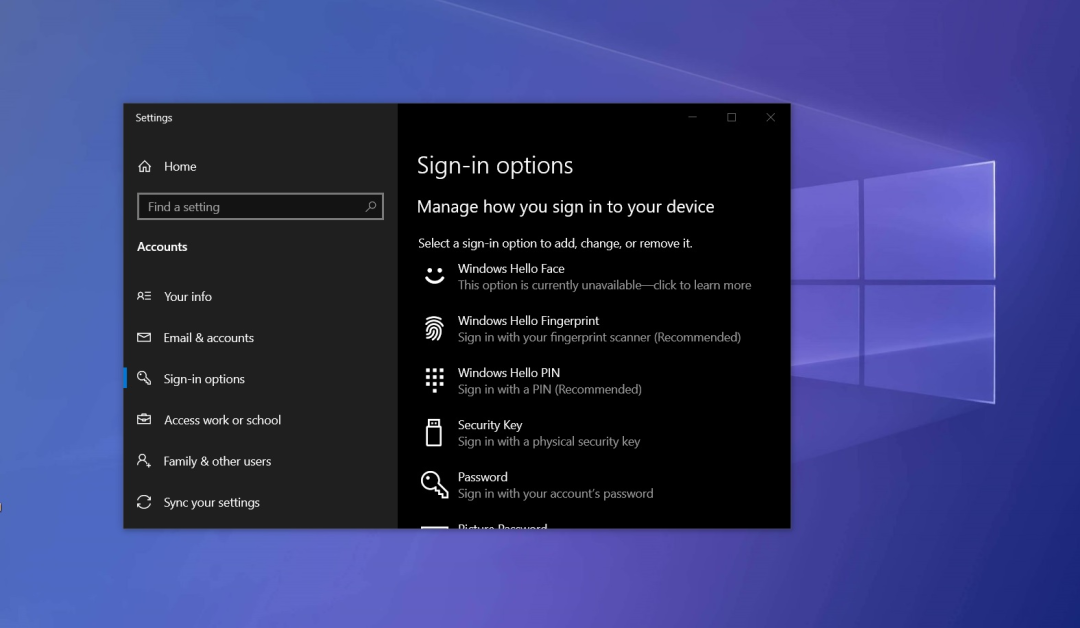Click the Find a setting search box

pos(250,207)
